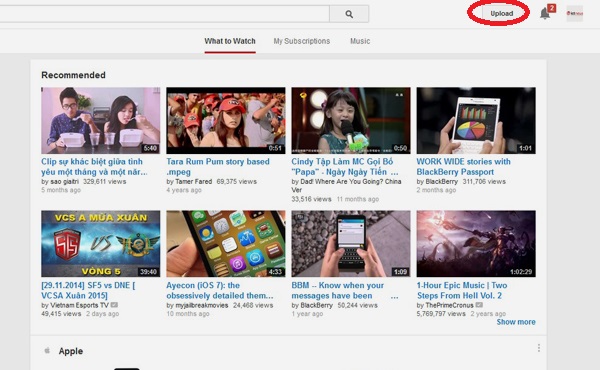The width and height of the screenshot is (600, 370).
Task: Open the Apple channel section heading
Action: click(71, 351)
